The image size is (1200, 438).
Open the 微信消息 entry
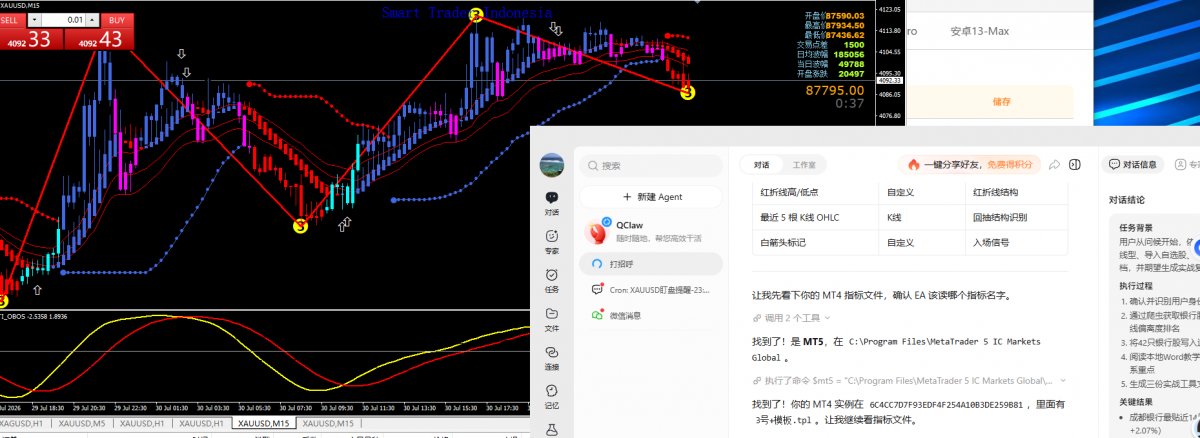point(651,315)
